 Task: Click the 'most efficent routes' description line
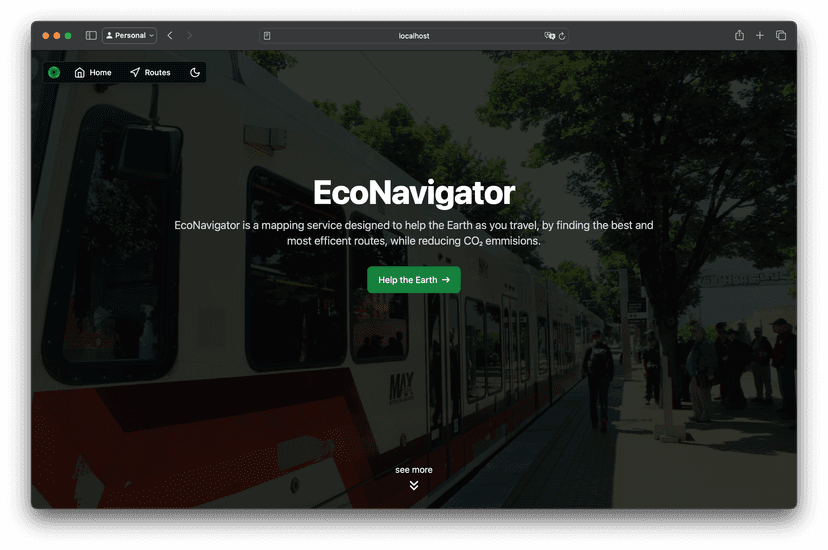point(413,241)
